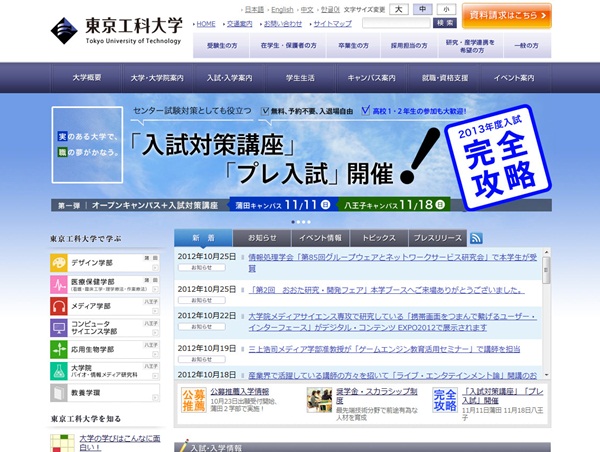This screenshot has height=452, width=600.
Task: Set text size to 中
Action: [422, 9]
